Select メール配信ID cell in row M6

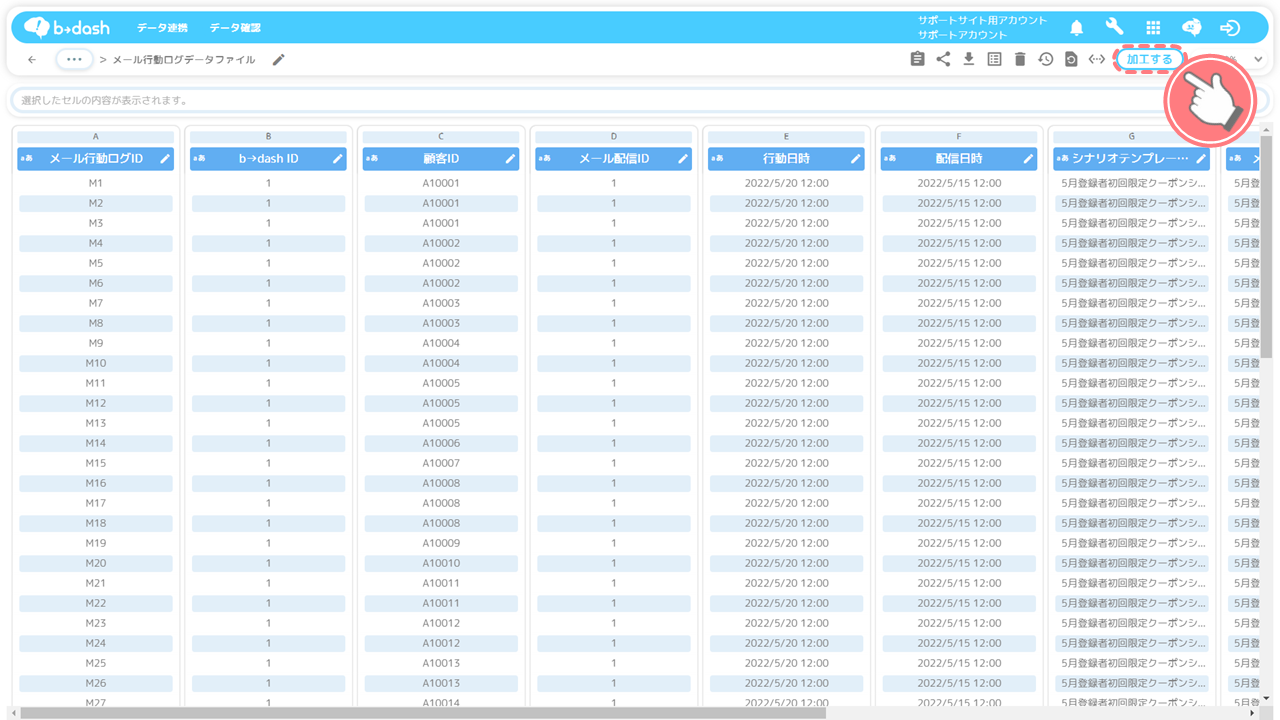pos(614,283)
